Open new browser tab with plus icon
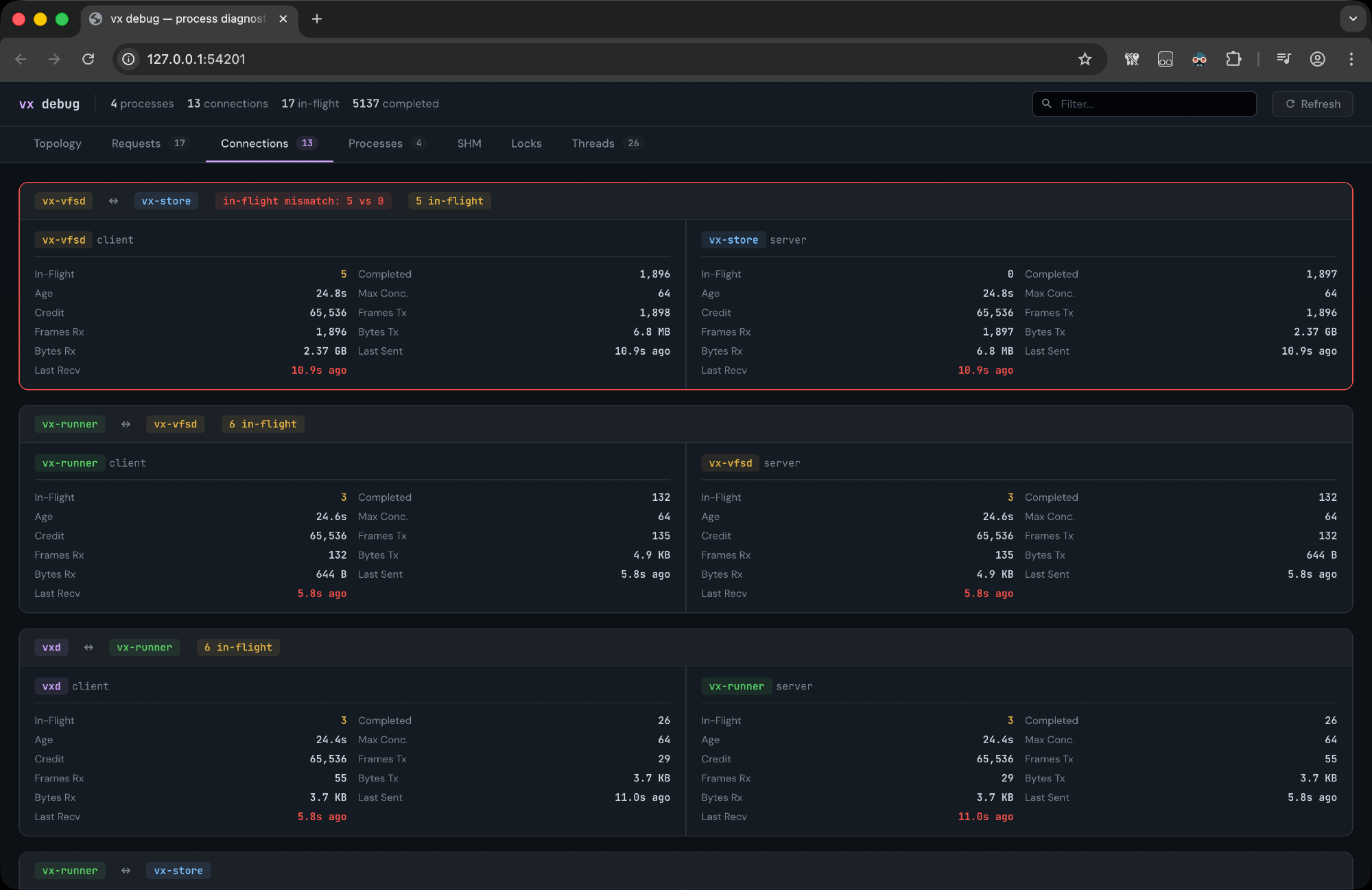This screenshot has width=1372, height=890. 316,19
